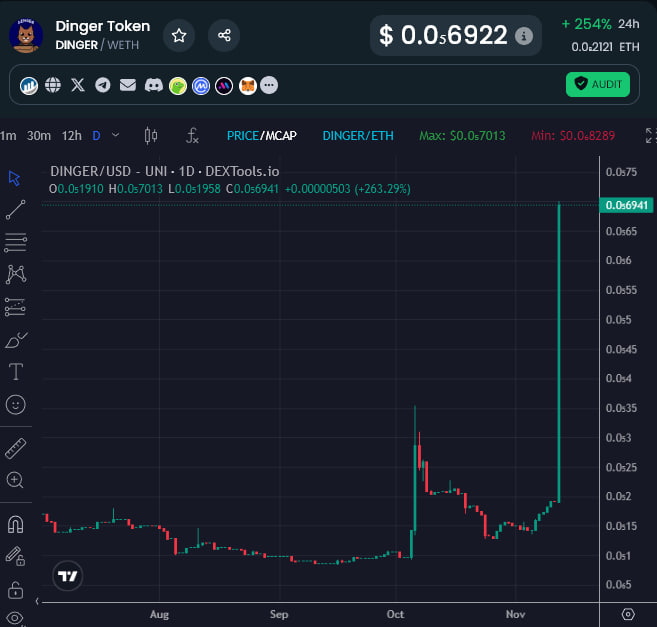Click the DINGER / WETH pair label
The height and width of the screenshot is (627, 657).
[x=97, y=45]
